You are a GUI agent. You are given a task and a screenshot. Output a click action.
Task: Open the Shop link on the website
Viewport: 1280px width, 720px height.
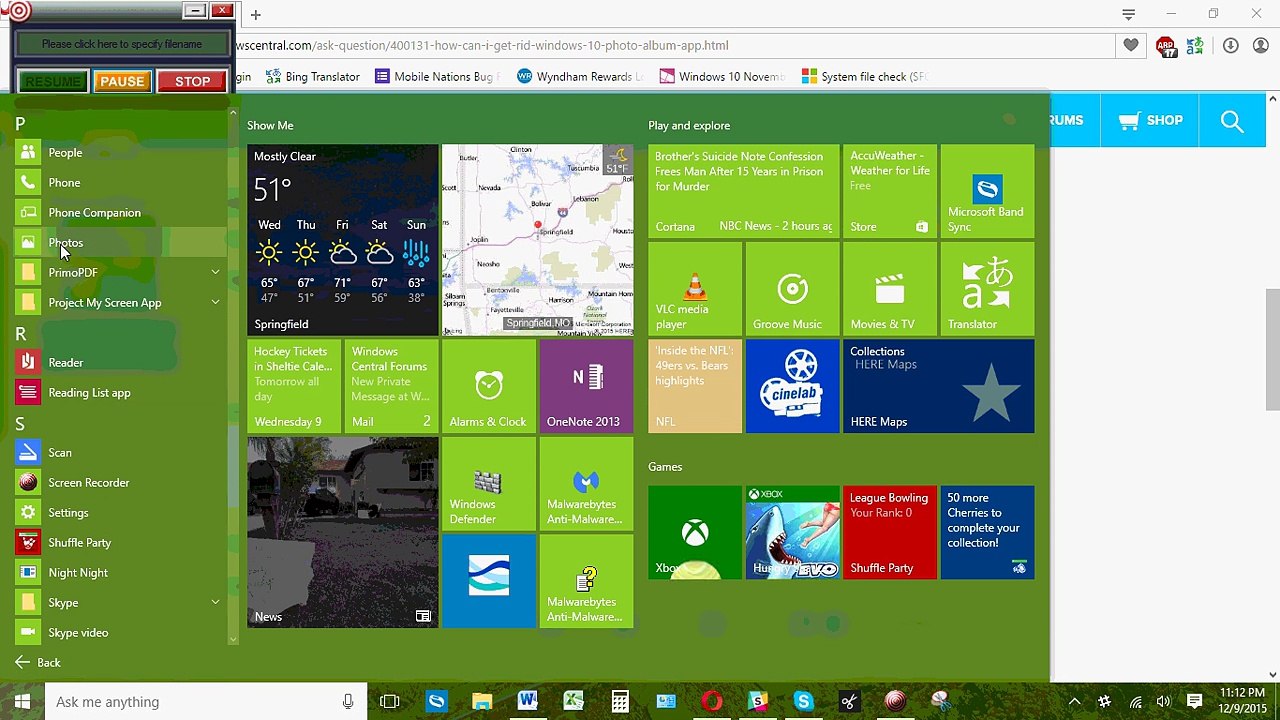pos(1151,121)
